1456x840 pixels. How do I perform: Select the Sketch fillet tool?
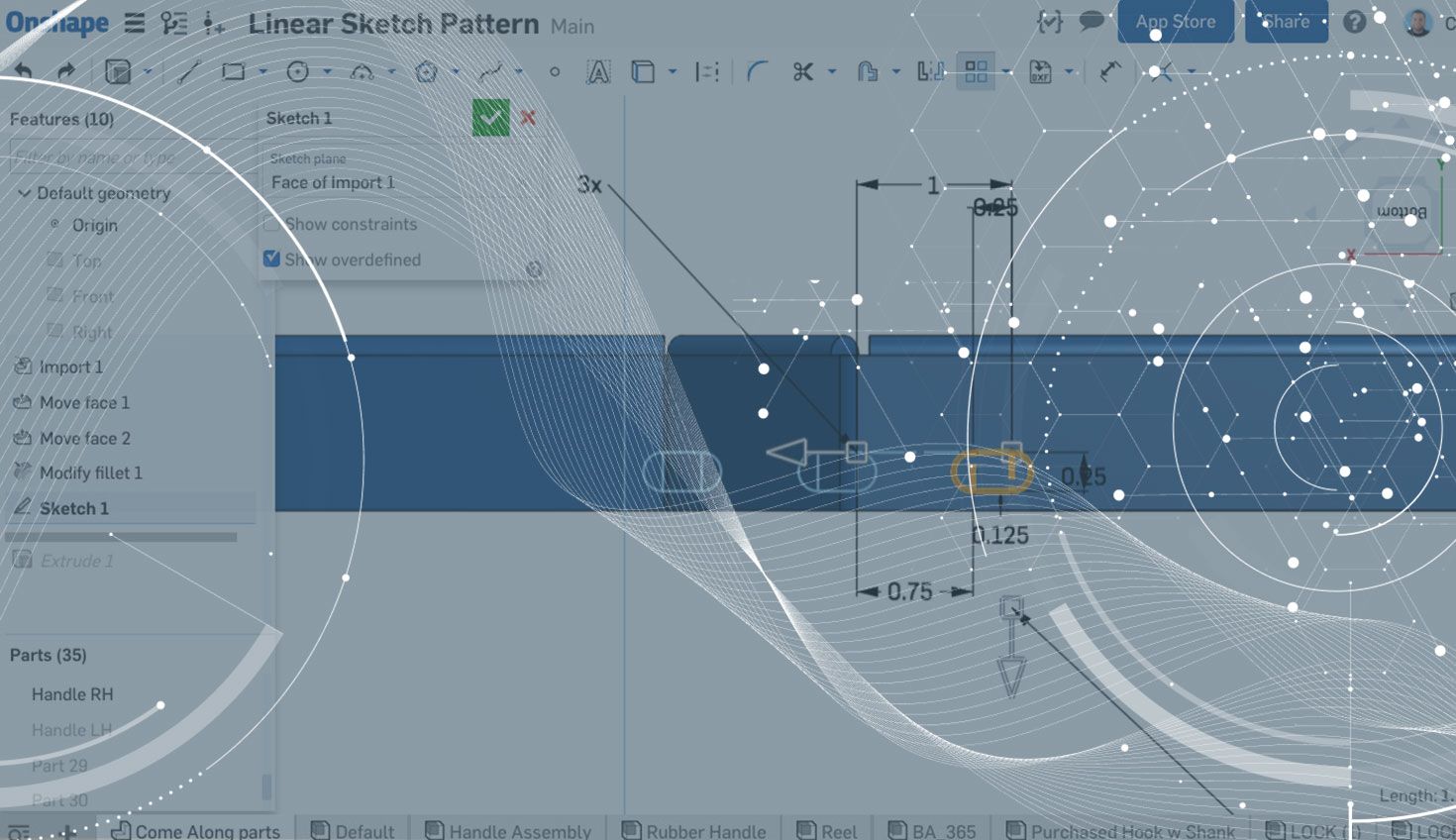tap(757, 71)
